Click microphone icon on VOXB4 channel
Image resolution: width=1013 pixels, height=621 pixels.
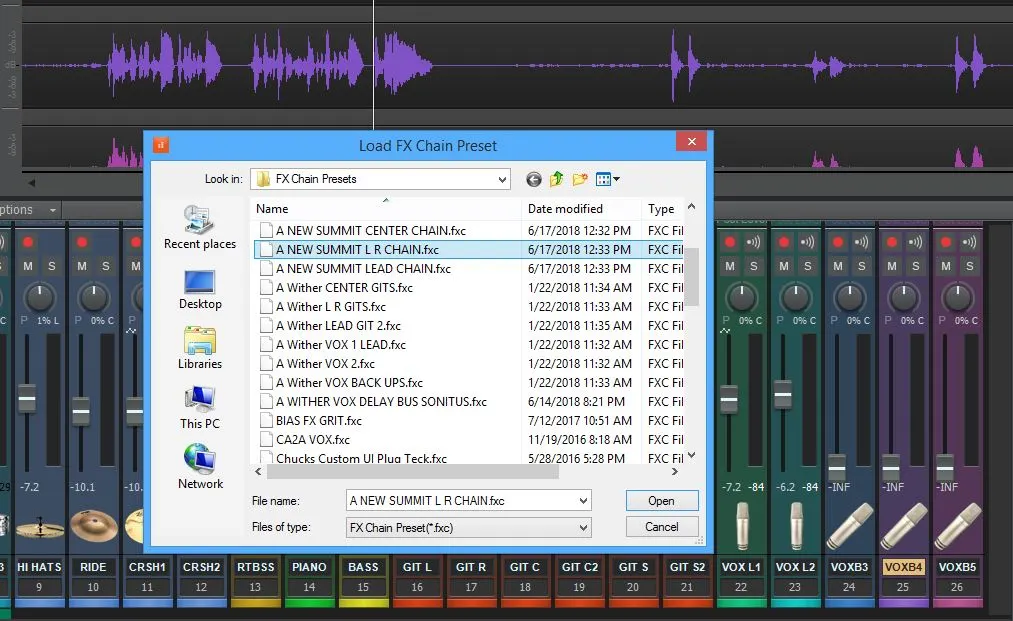[904, 526]
